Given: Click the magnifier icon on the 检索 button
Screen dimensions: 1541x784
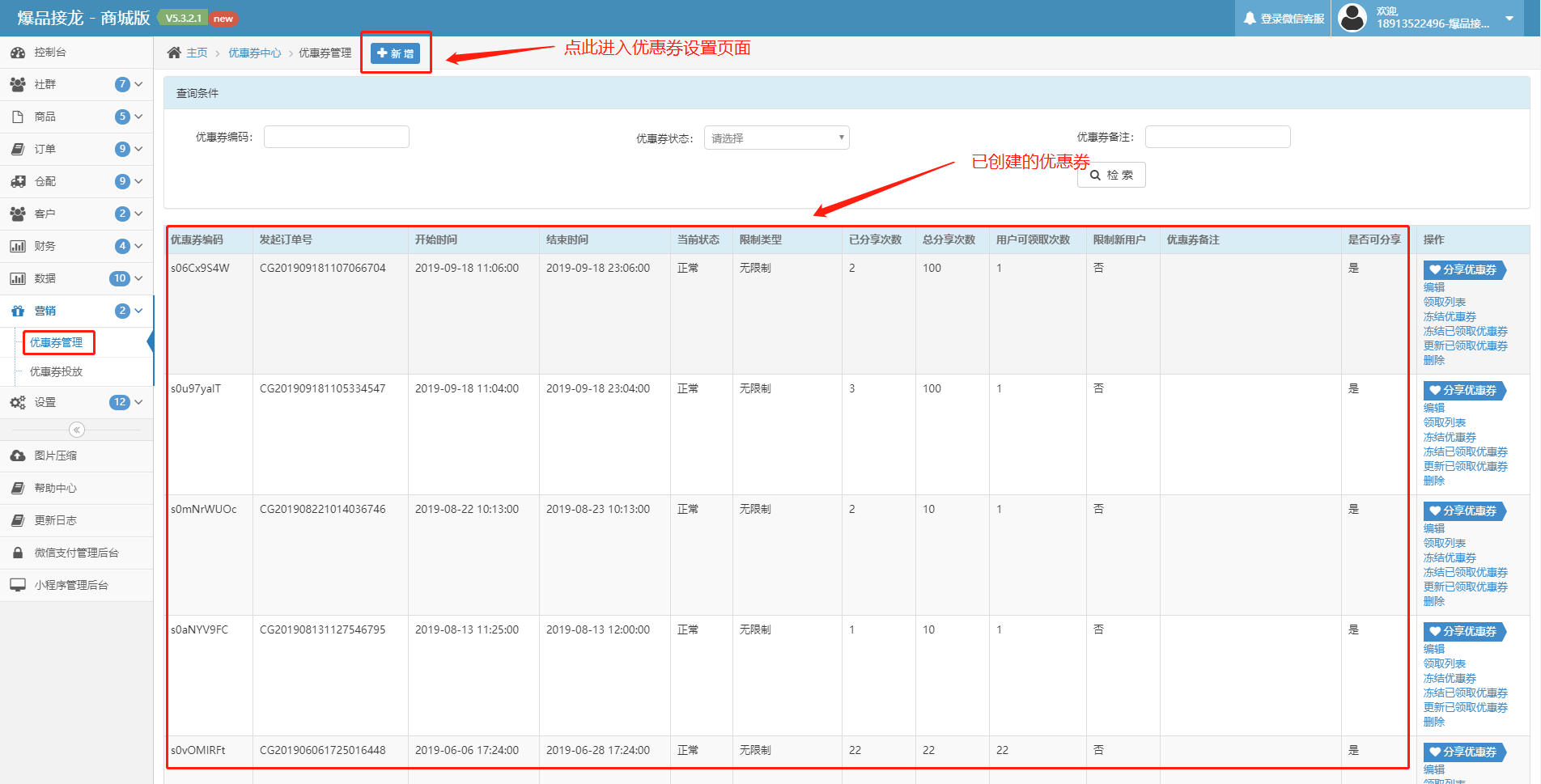Looking at the screenshot, I should [x=1095, y=175].
